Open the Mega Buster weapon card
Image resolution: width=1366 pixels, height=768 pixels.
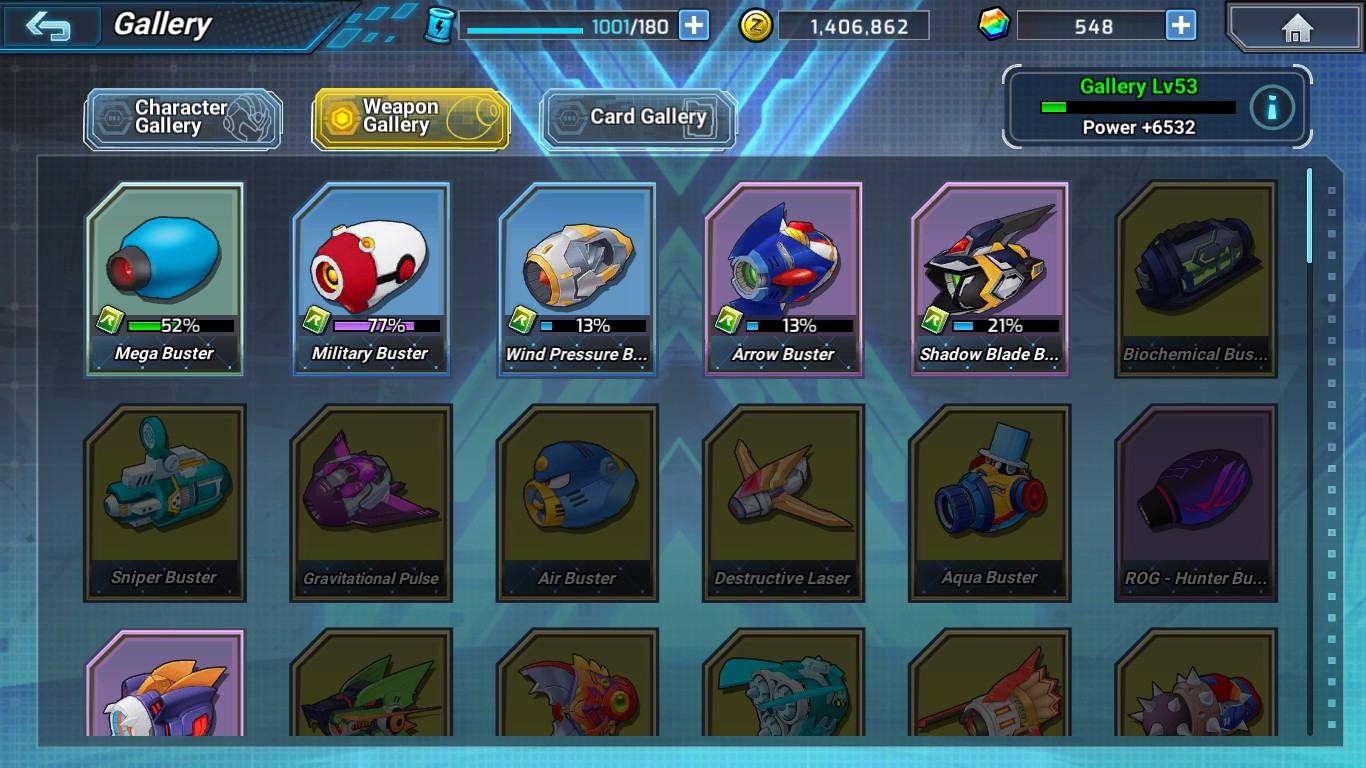tap(165, 279)
